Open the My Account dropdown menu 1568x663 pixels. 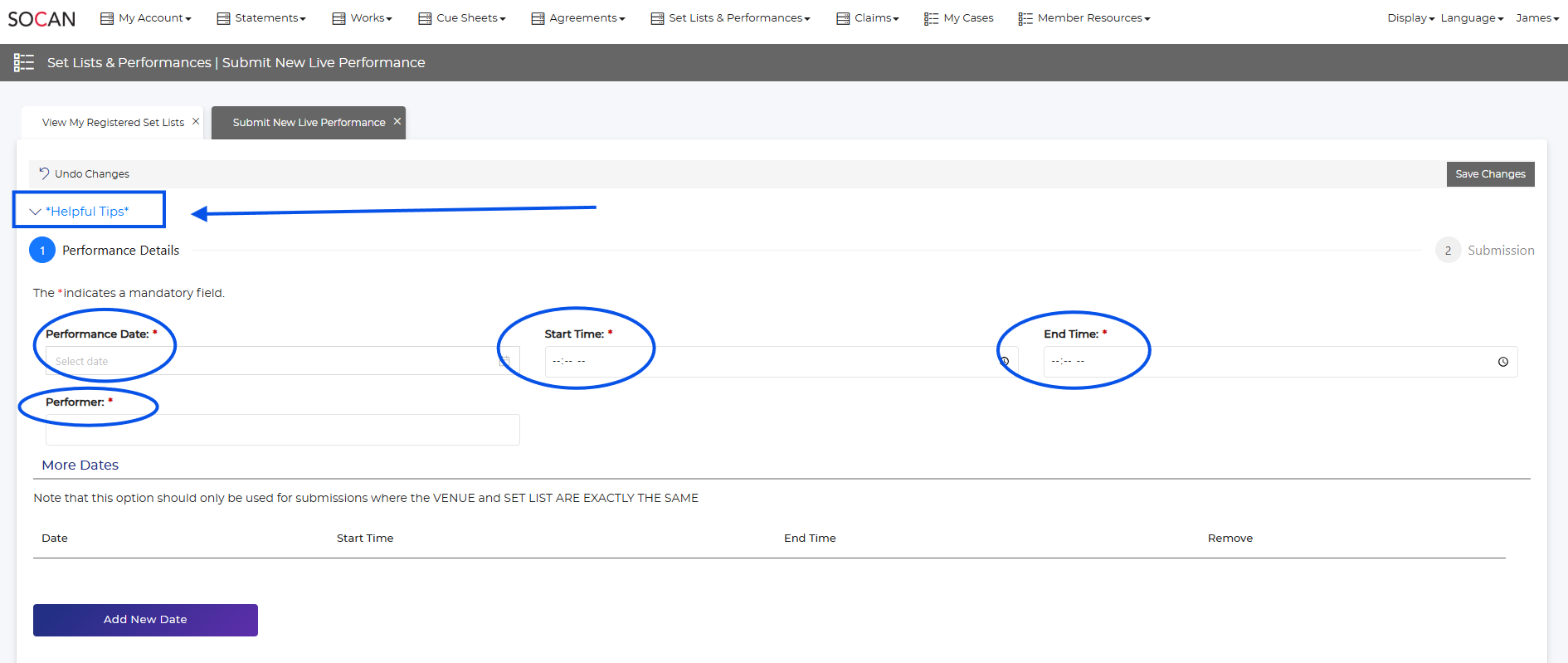[146, 18]
